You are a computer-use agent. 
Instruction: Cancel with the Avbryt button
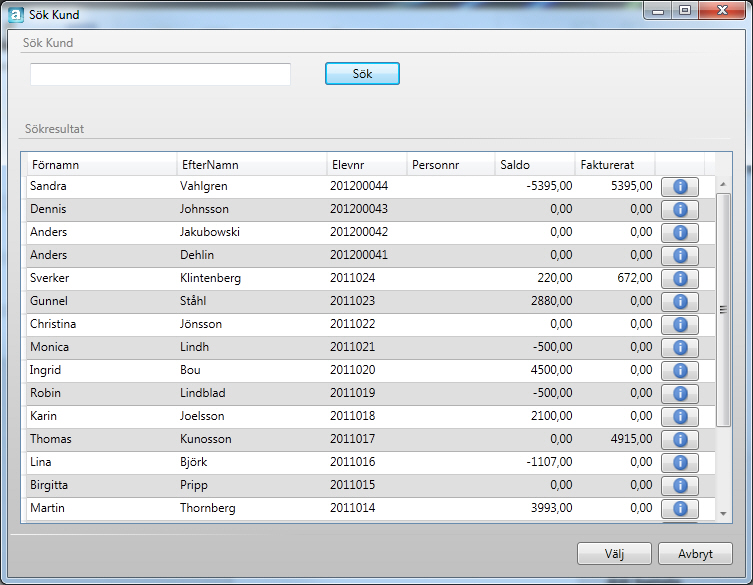[x=695, y=554]
